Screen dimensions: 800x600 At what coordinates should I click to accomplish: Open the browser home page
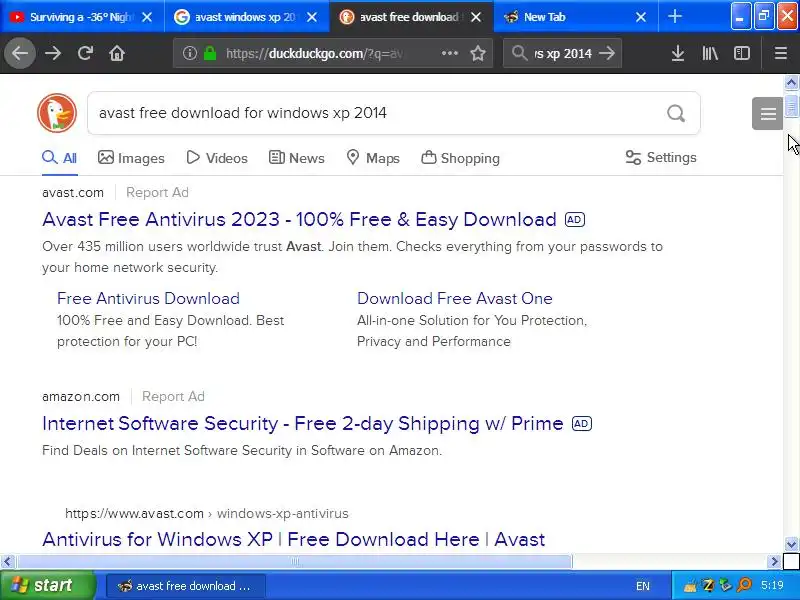pyautogui.click(x=117, y=53)
